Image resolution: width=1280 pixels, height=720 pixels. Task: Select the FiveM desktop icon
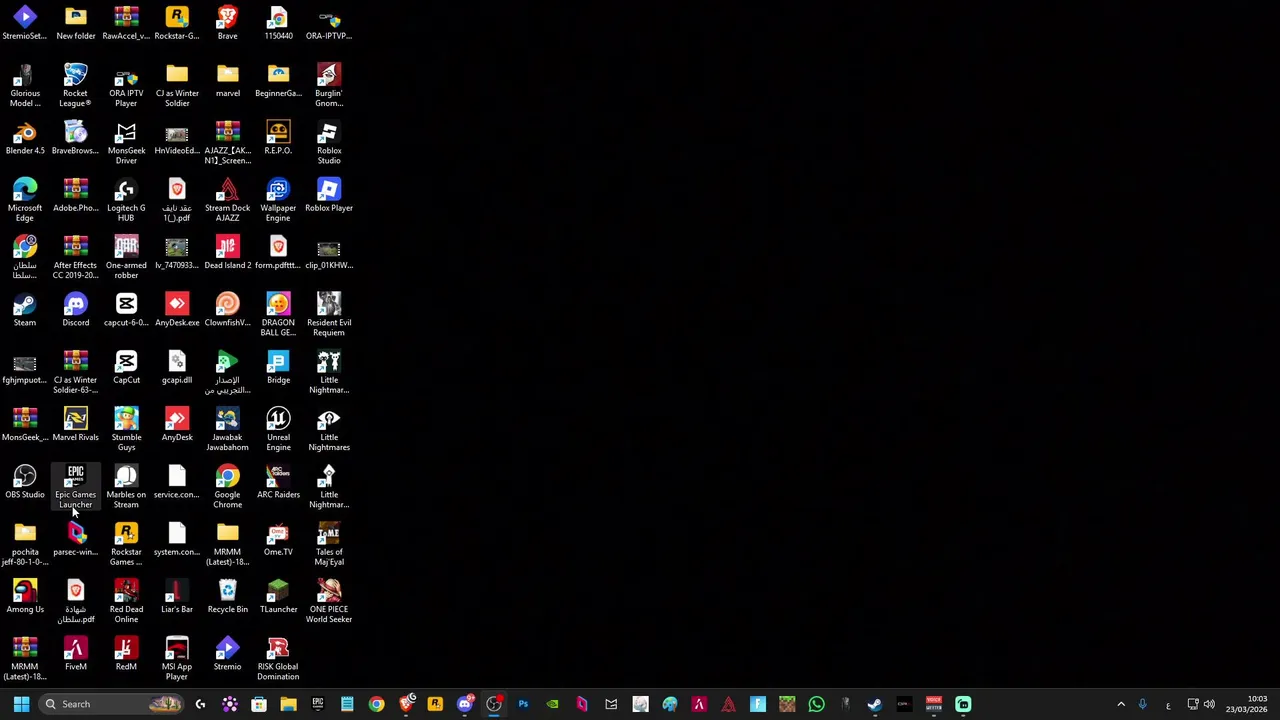[x=75, y=654]
